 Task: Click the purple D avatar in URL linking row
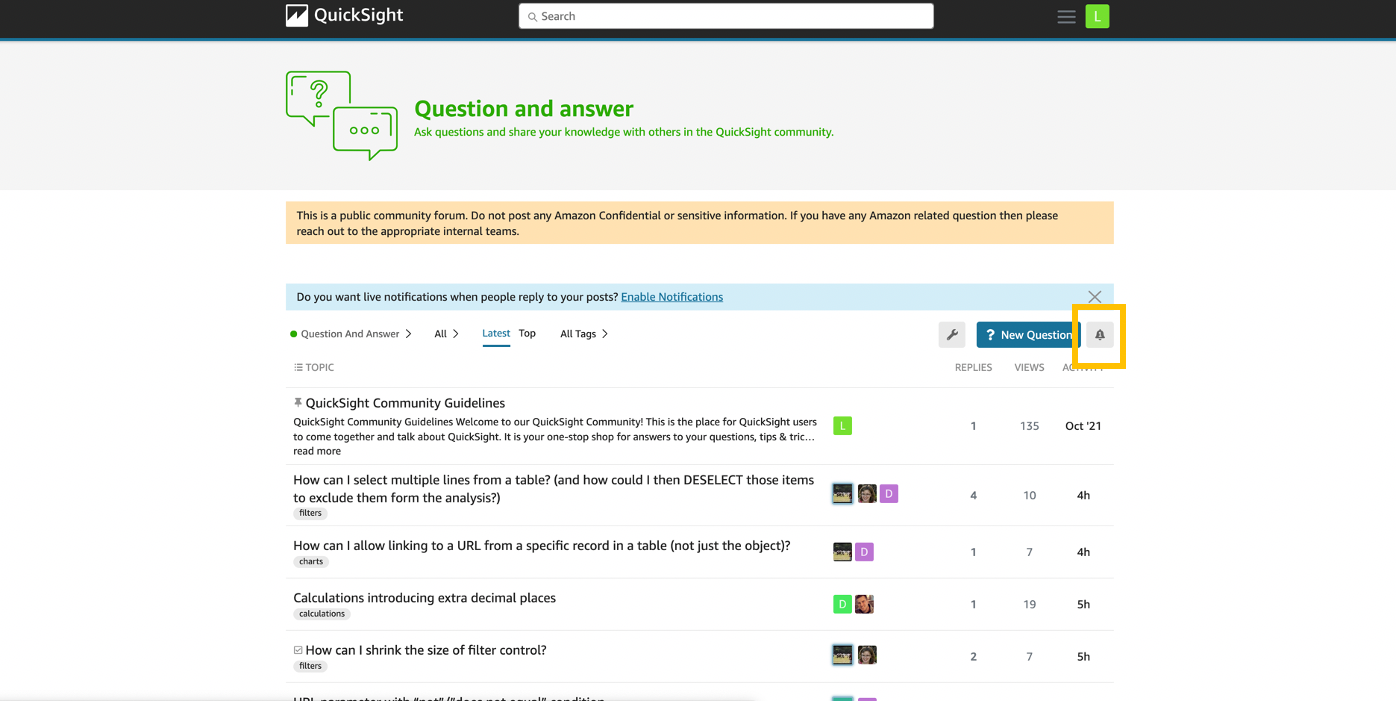[865, 551]
